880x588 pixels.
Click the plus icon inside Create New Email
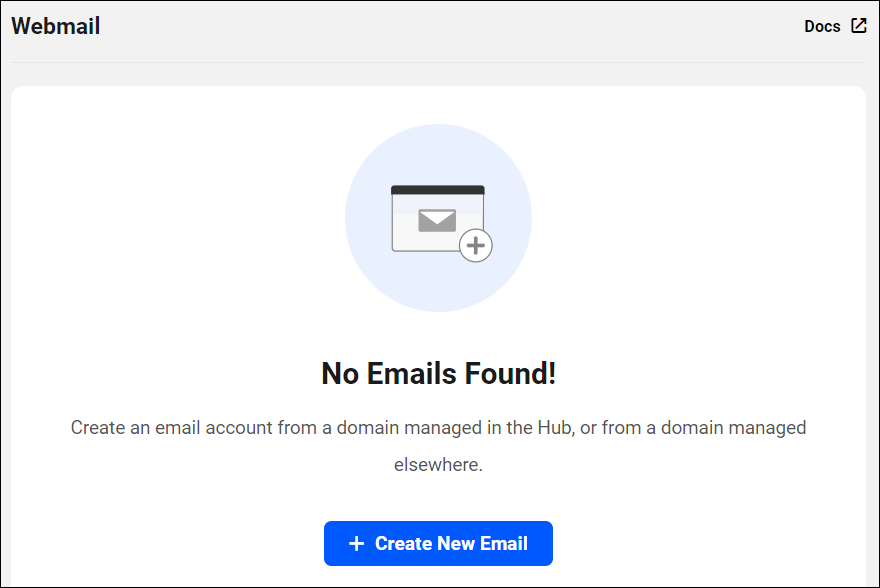click(356, 543)
